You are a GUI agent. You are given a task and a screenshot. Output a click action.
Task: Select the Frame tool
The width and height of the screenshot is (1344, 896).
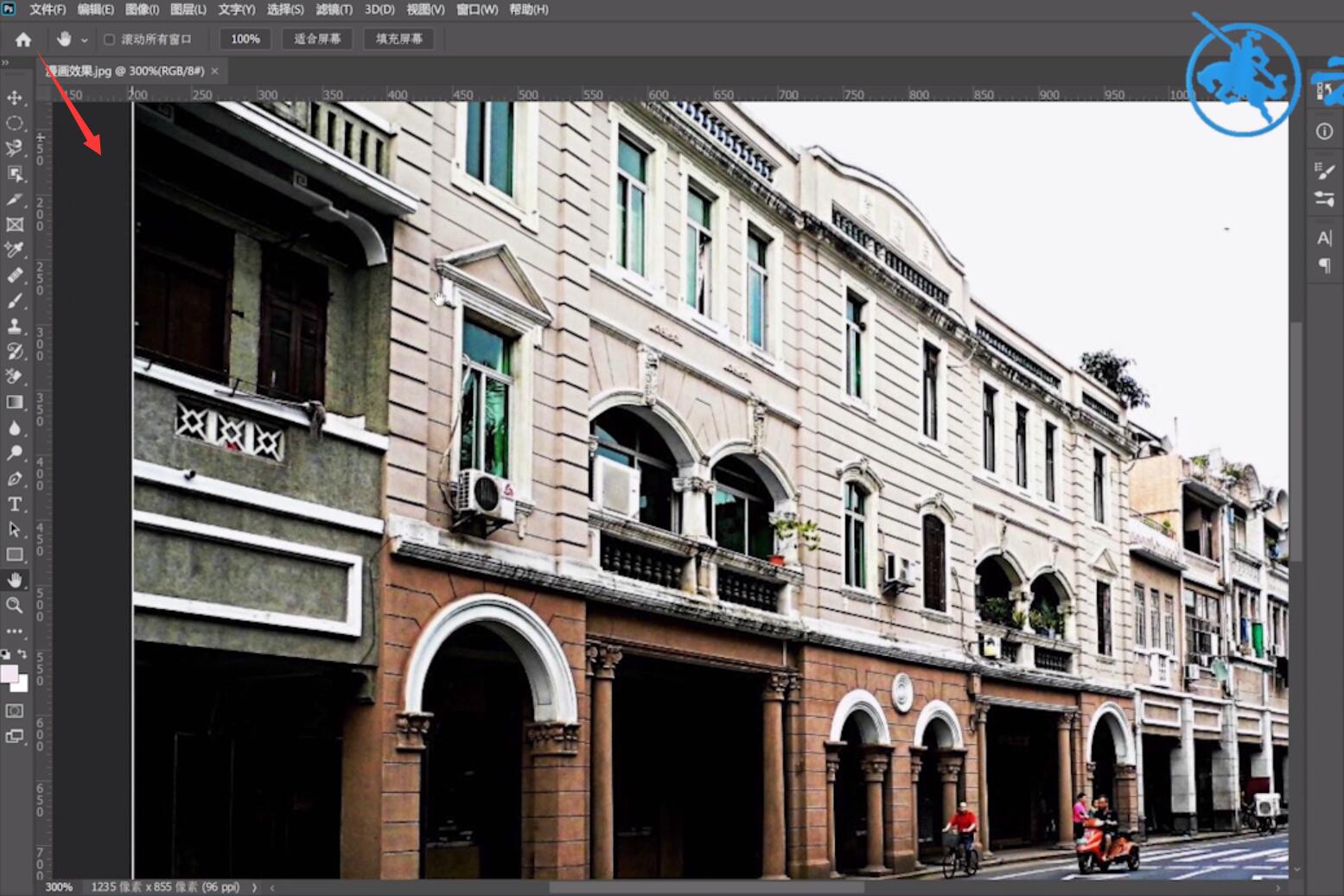[15, 225]
